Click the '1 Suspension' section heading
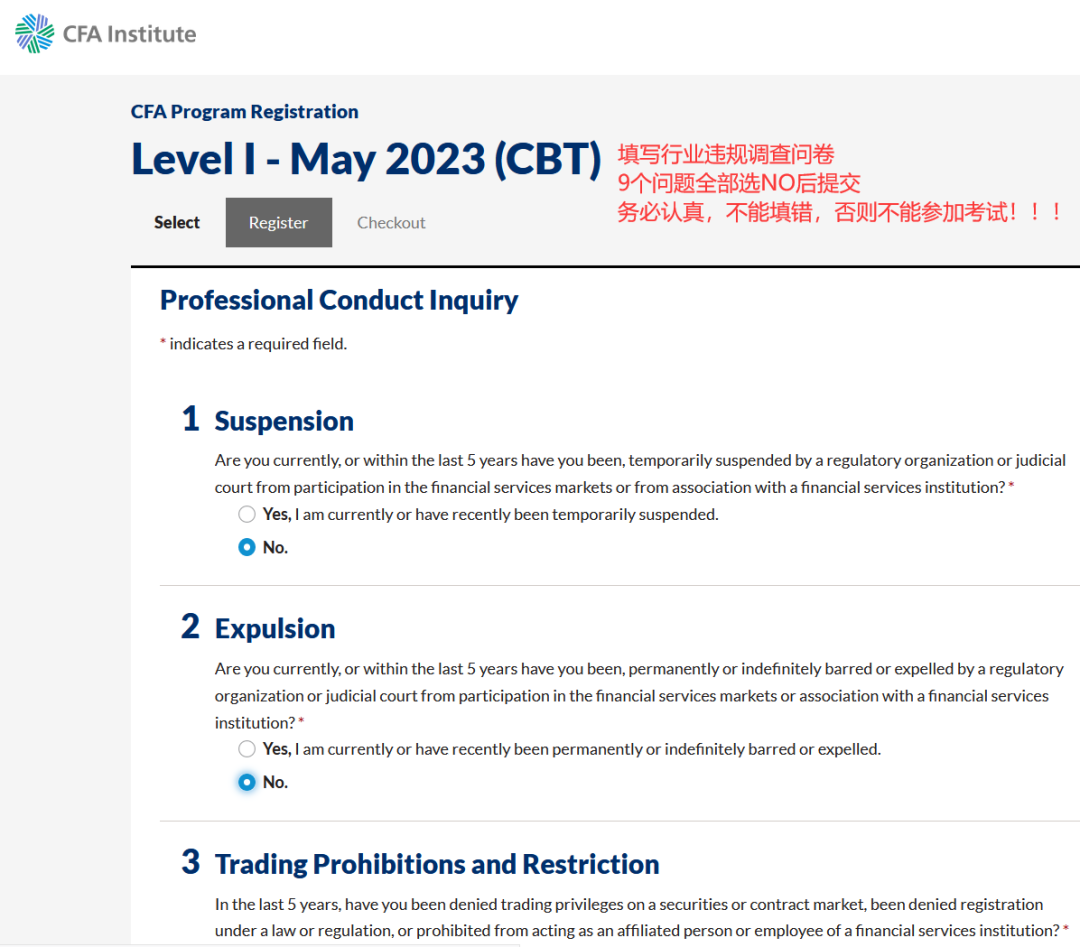 pos(267,420)
